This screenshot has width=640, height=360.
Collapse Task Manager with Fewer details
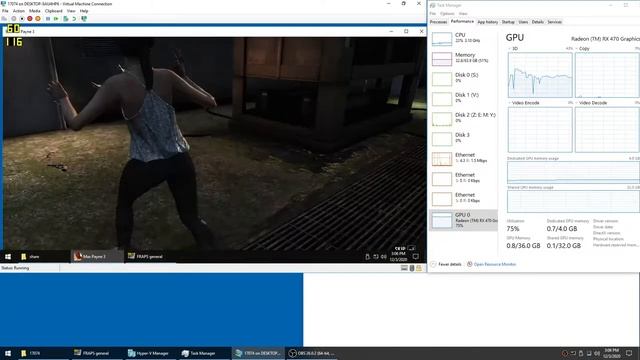coord(446,264)
